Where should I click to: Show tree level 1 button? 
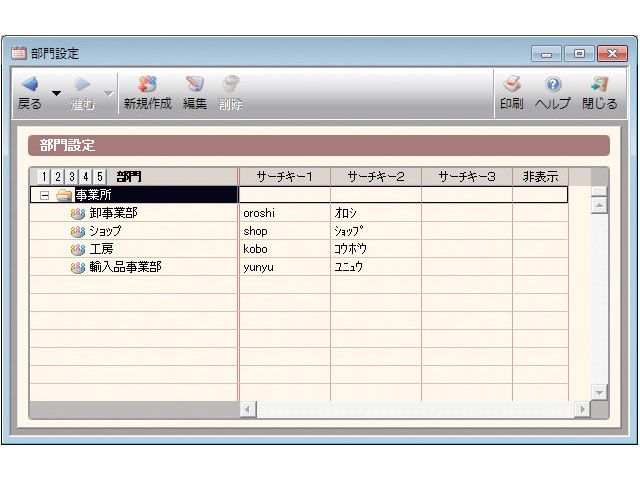point(44,177)
